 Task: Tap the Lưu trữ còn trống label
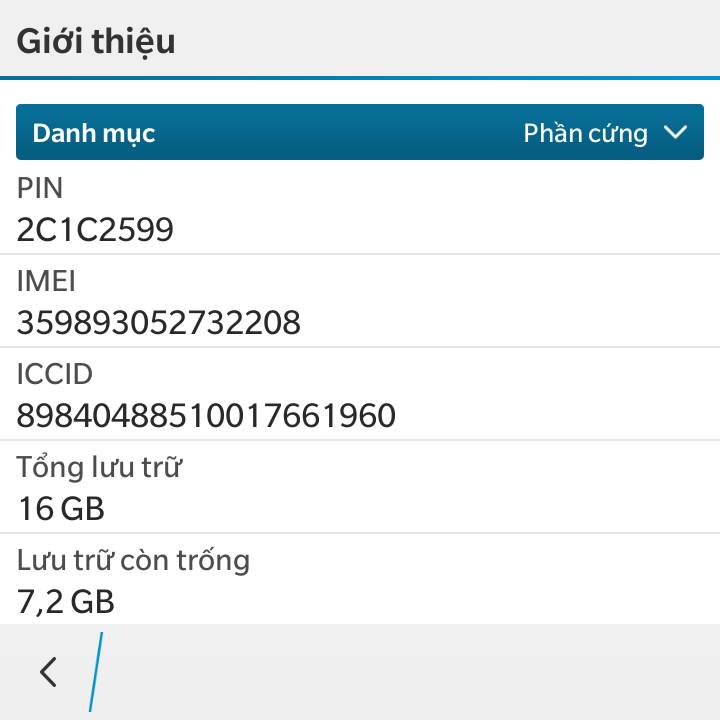tap(133, 560)
